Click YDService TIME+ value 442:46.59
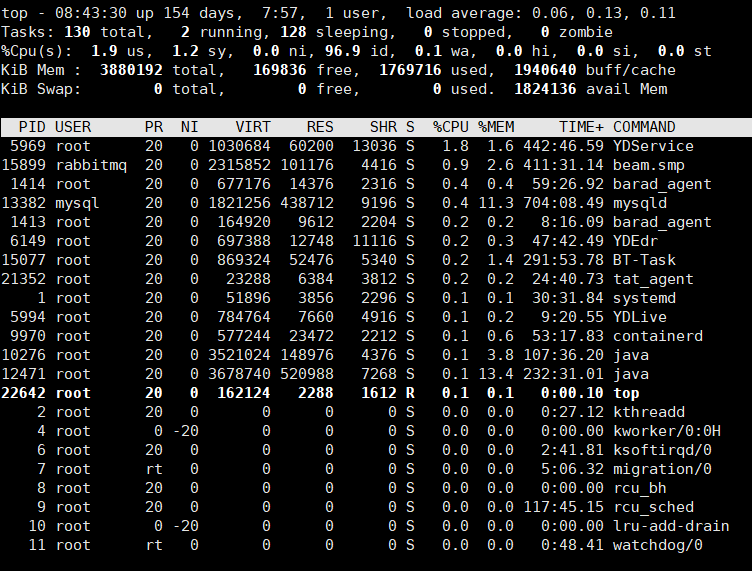The width and height of the screenshot is (752, 571). click(564, 146)
